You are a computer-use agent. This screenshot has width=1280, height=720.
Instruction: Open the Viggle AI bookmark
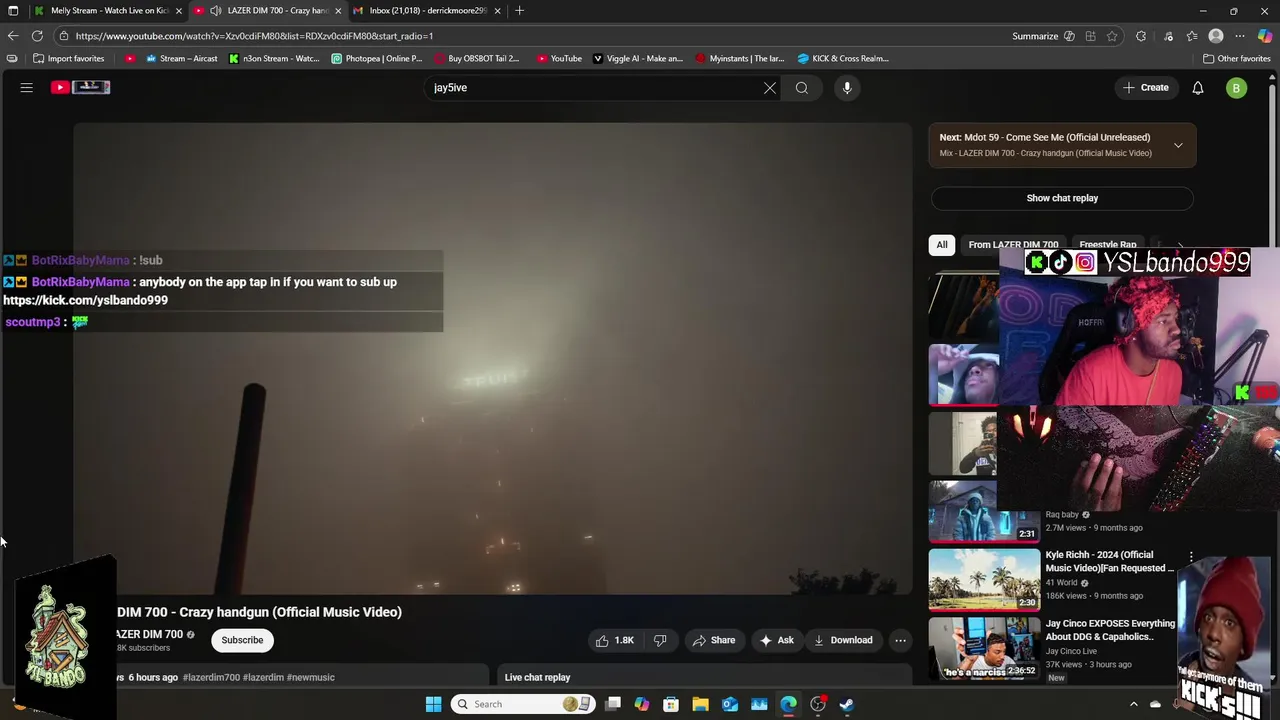pyautogui.click(x=637, y=58)
